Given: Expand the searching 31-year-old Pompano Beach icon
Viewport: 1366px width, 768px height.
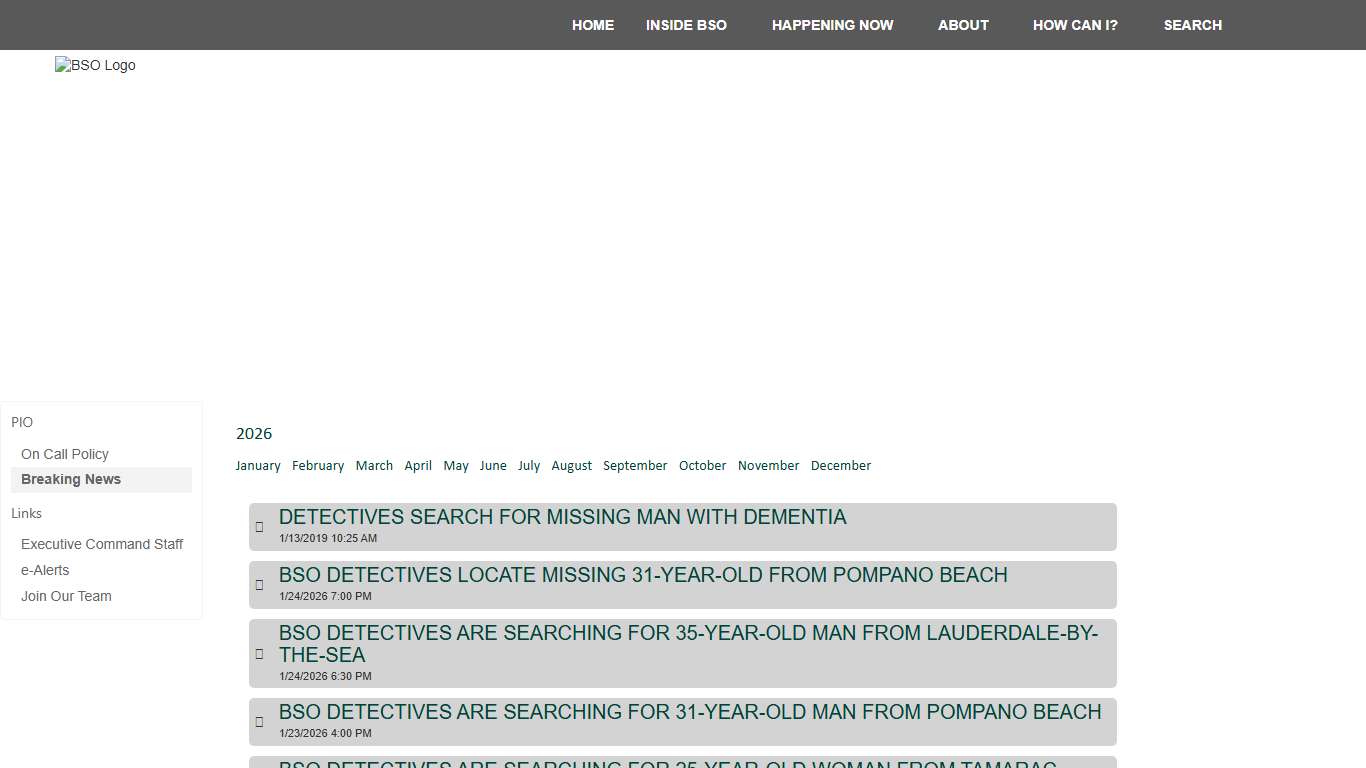Looking at the screenshot, I should [260, 722].
